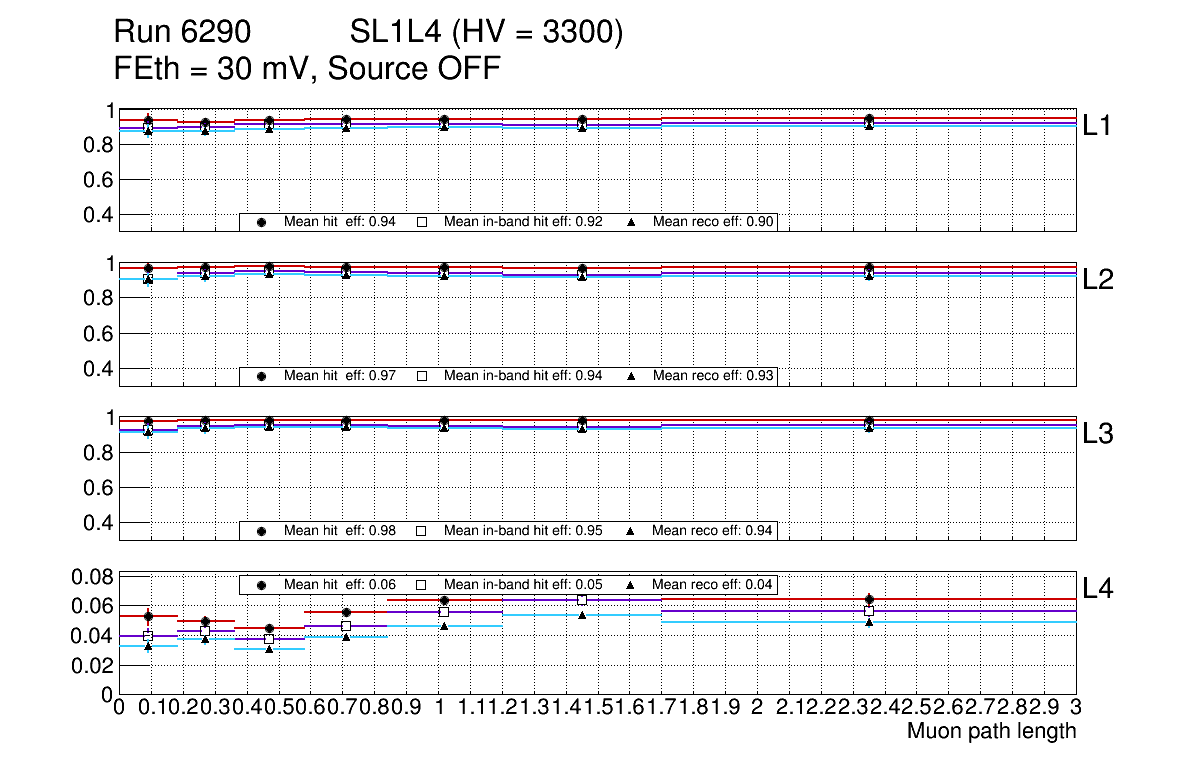
Task: Select the triangle marker in L3 legend
Action: pyautogui.click(x=631, y=531)
